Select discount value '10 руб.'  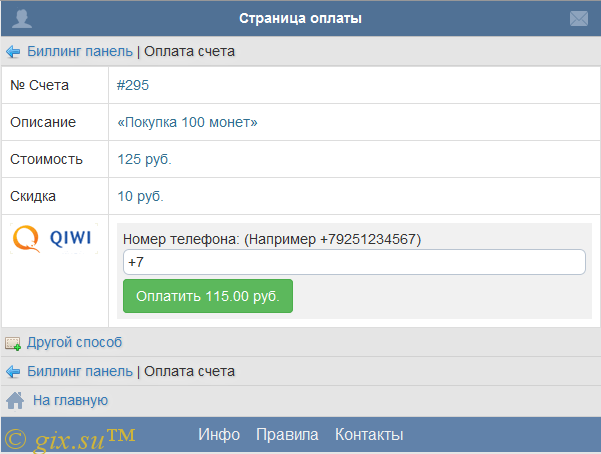(140, 196)
